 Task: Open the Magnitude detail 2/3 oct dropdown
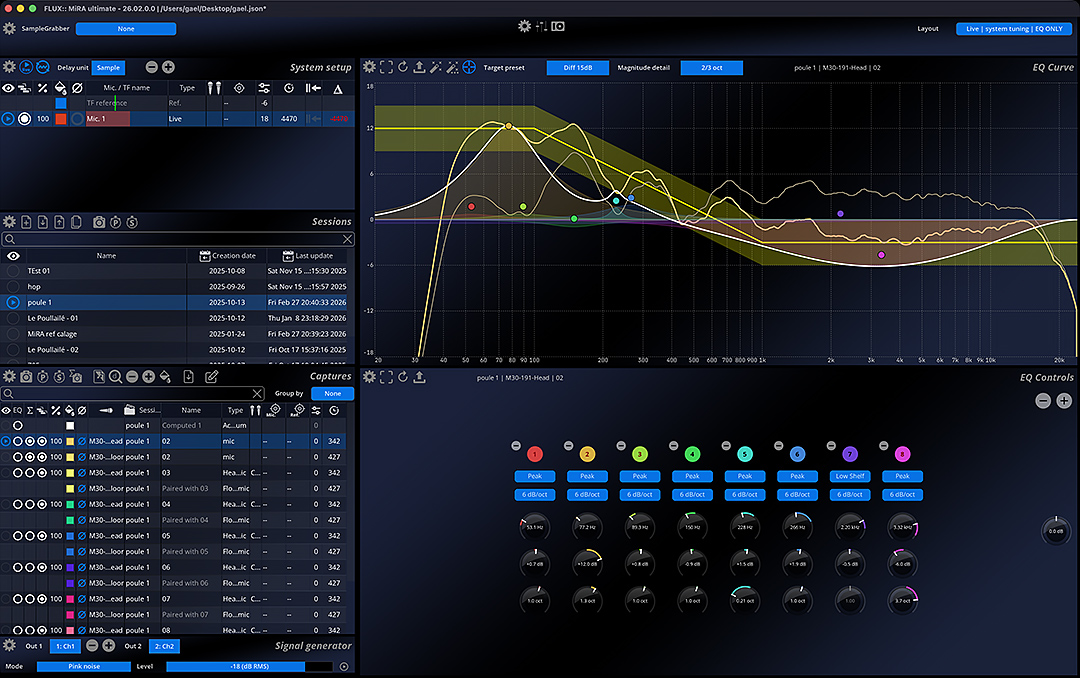pyautogui.click(x=711, y=68)
